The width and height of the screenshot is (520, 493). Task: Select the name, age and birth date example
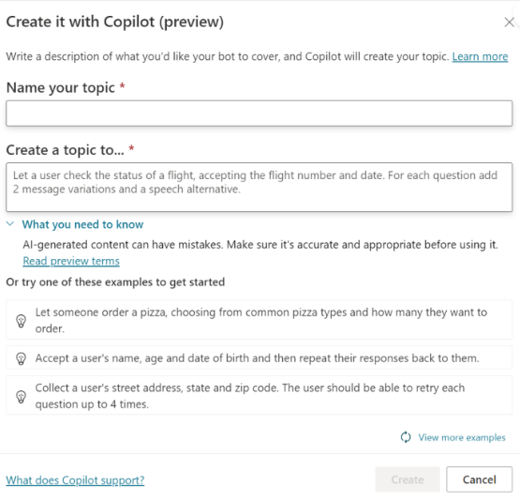259,358
